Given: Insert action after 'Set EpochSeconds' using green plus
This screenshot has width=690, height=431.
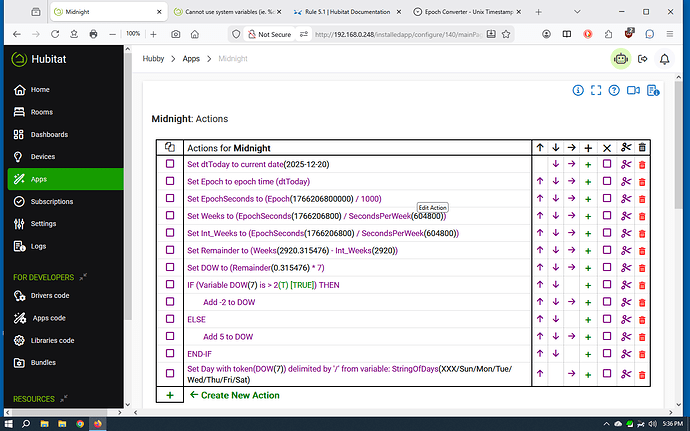Looking at the screenshot, I should 588,198.
